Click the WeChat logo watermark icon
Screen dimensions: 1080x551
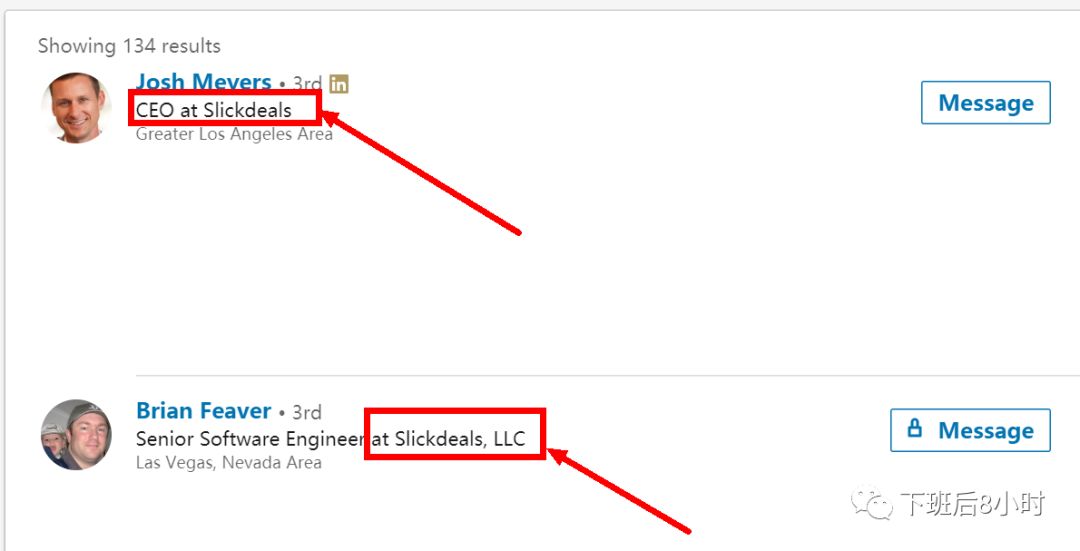click(871, 503)
